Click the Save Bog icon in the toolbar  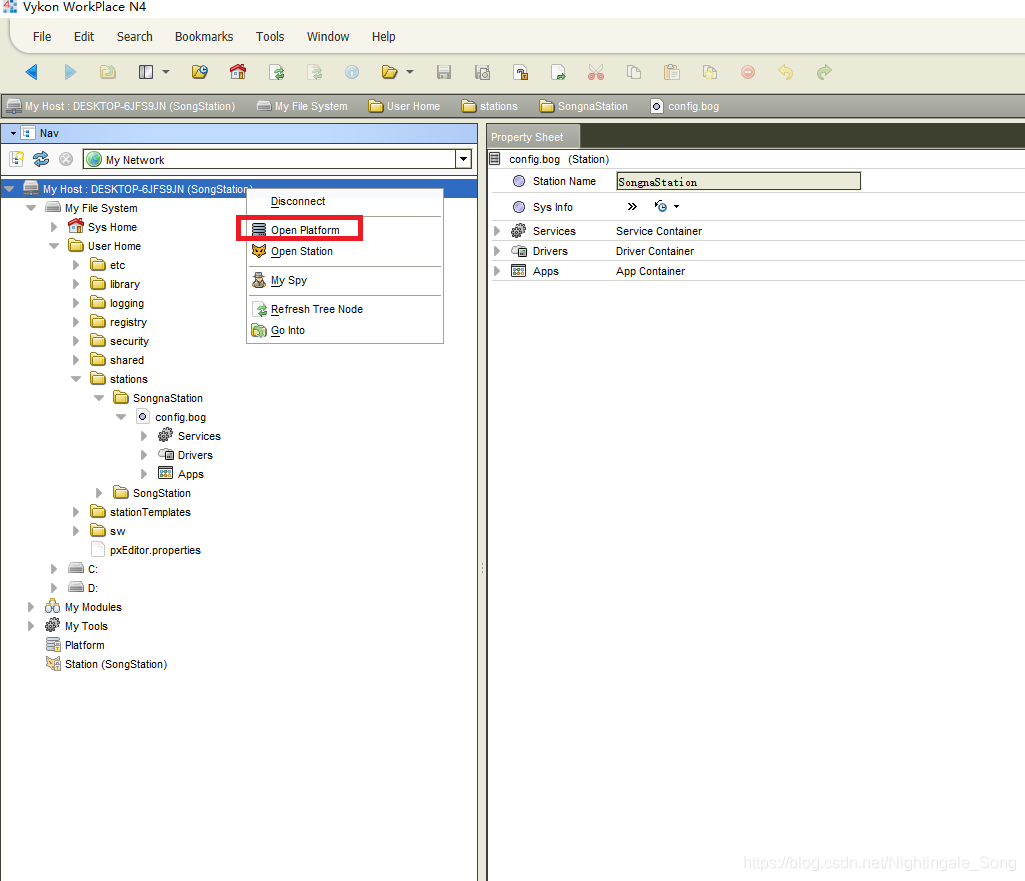coord(482,72)
